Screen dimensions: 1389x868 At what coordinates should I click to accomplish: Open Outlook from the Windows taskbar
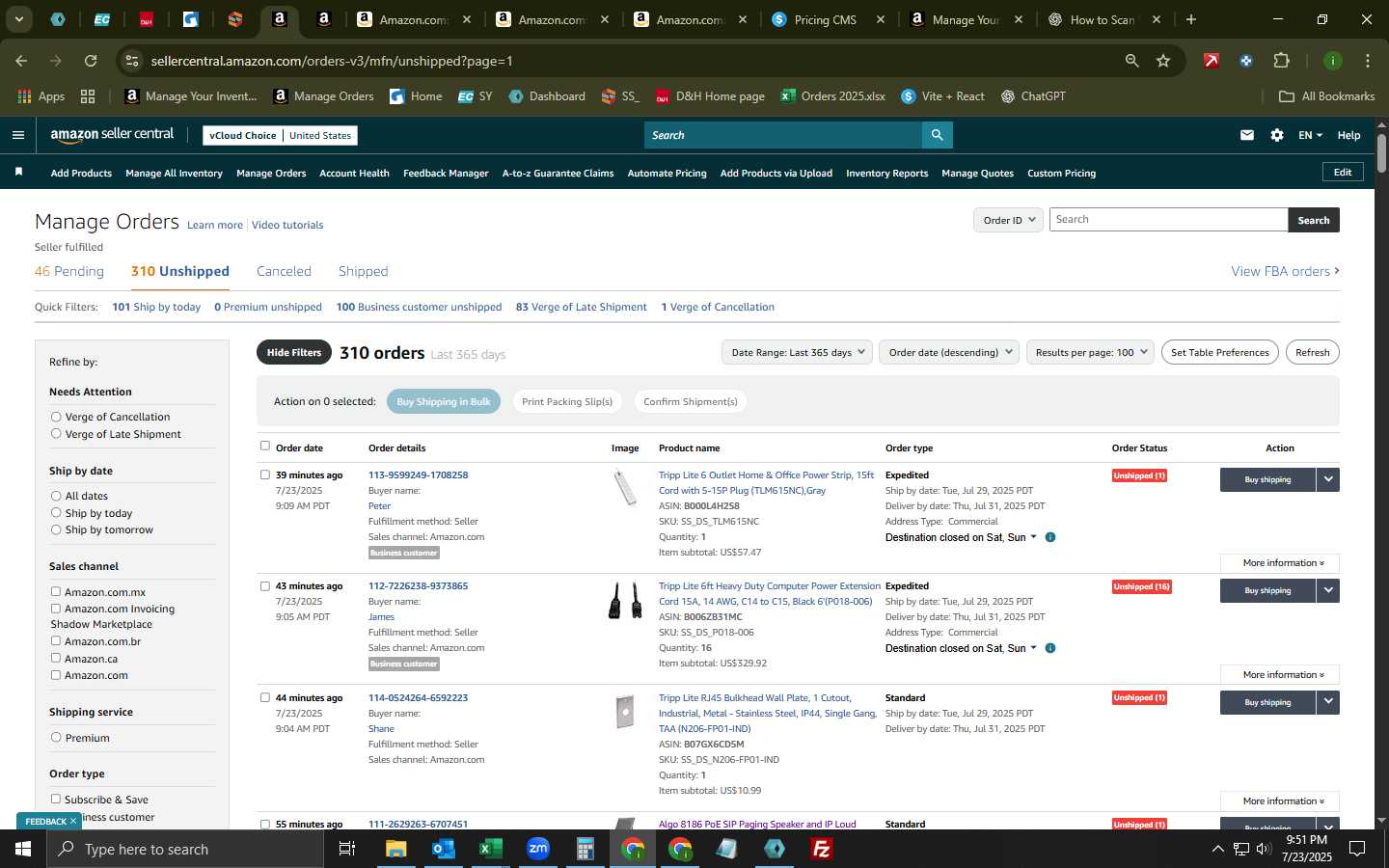pyautogui.click(x=443, y=849)
